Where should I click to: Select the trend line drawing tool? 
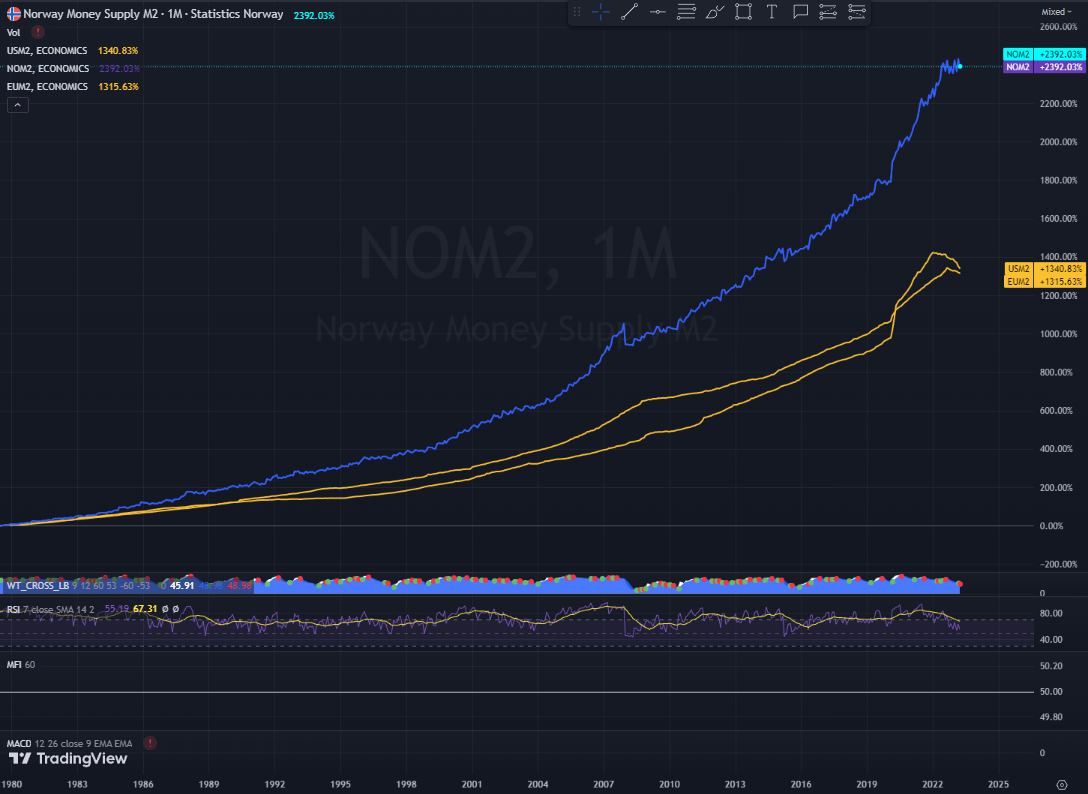tap(629, 12)
